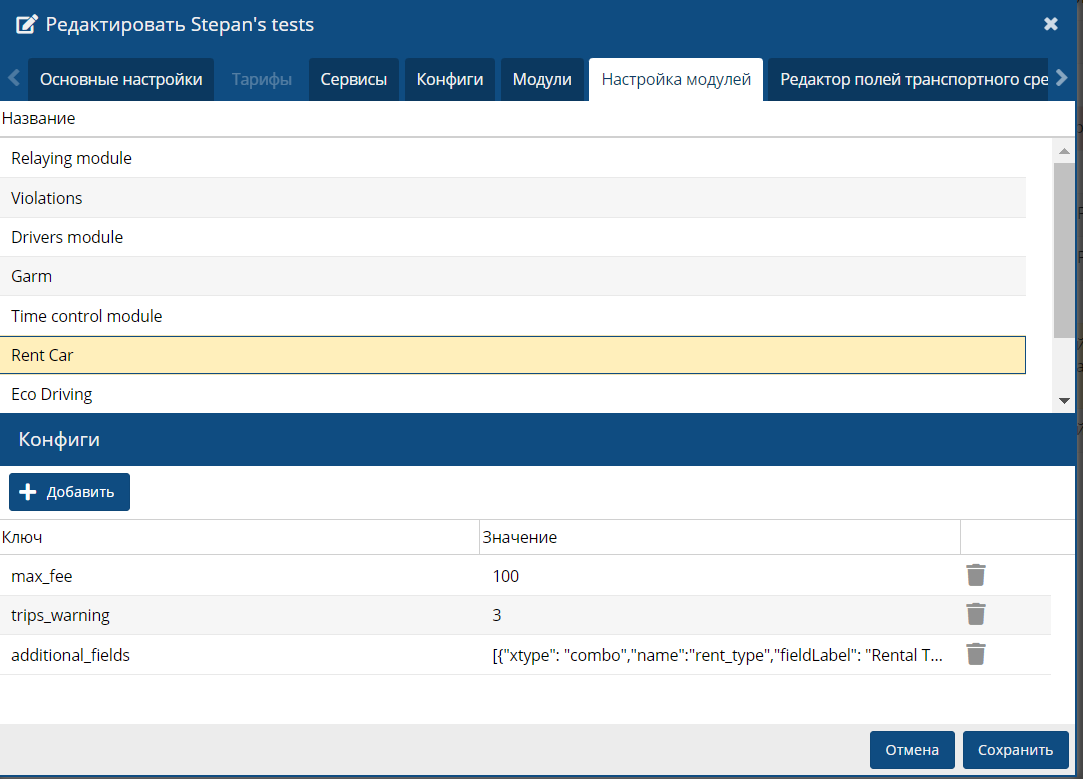Viewport: 1083px width, 779px height.
Task: Delete the additional_fields config row
Action: point(975,654)
